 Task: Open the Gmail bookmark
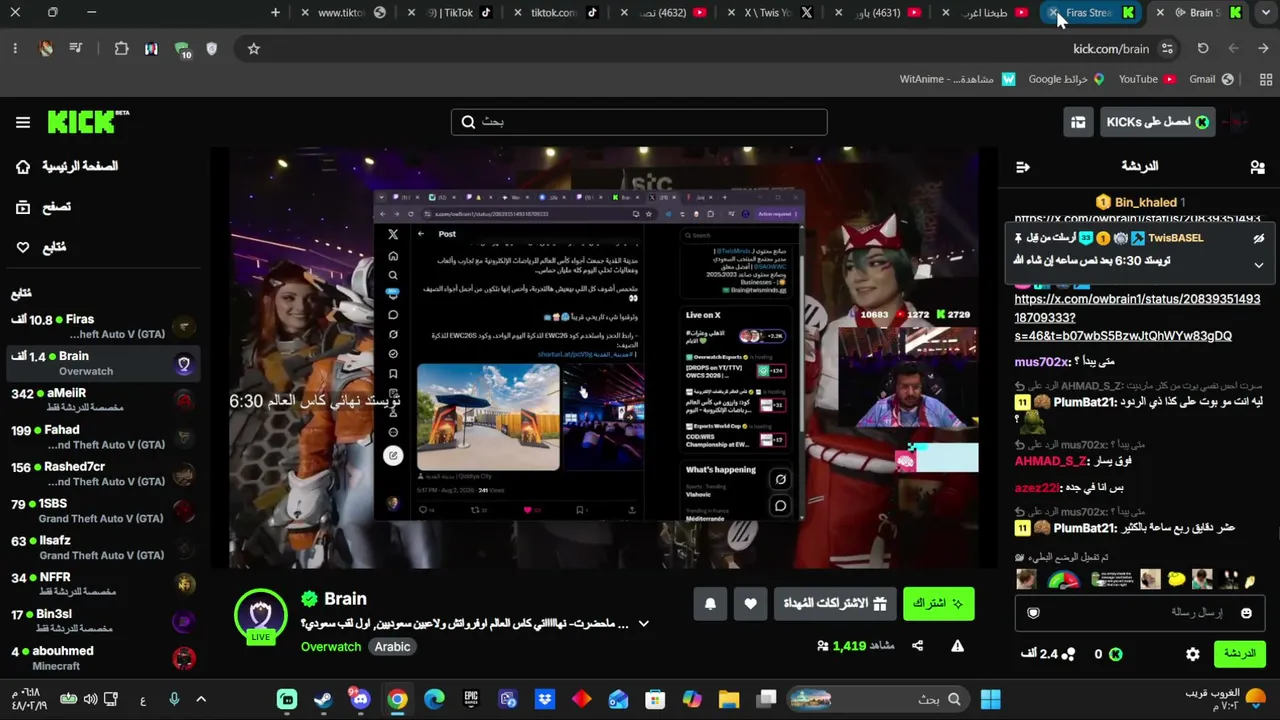click(1212, 79)
